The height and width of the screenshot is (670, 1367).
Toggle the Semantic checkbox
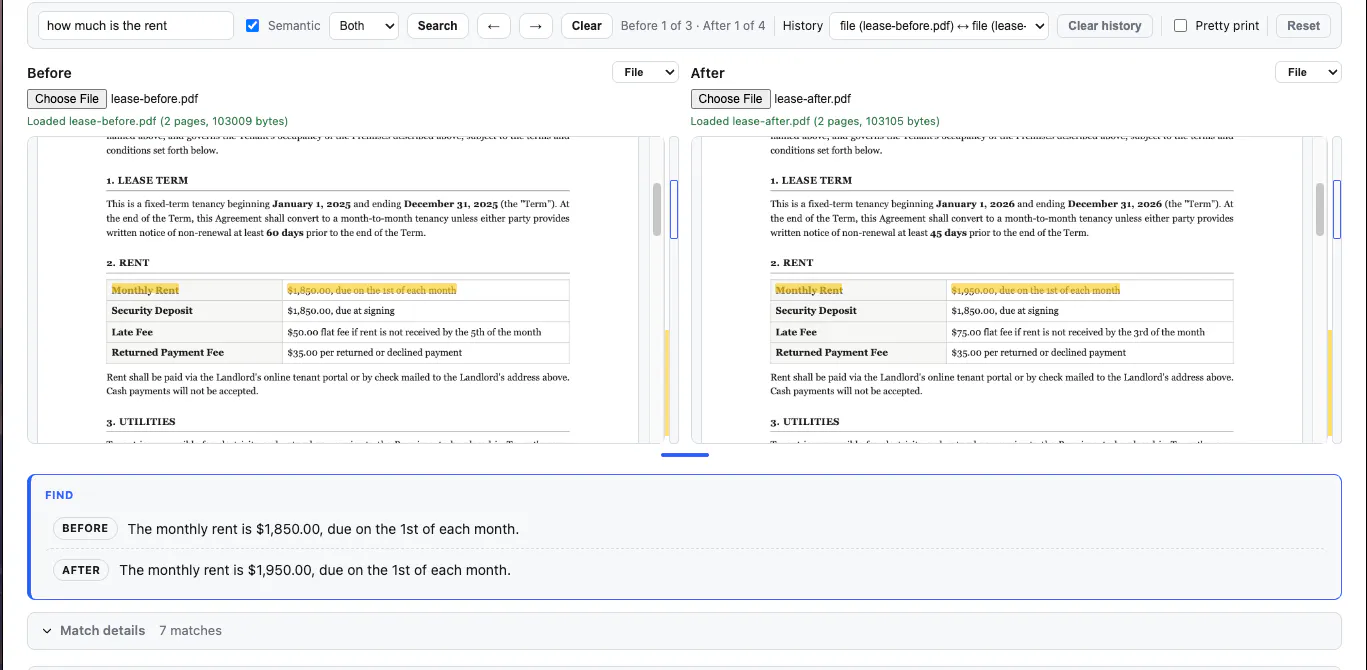coord(253,26)
